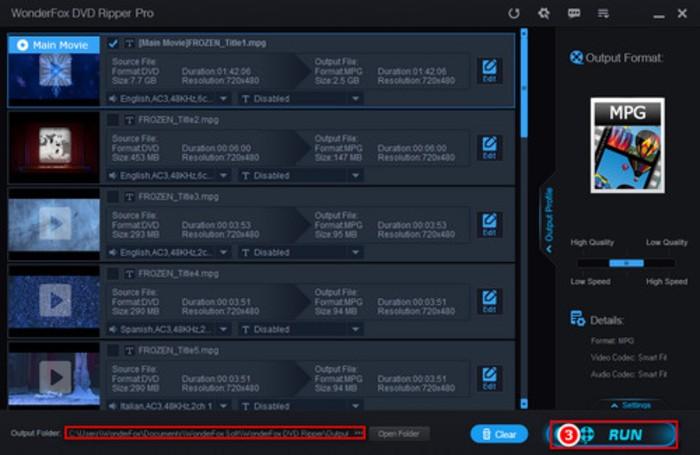Edit the FROZEN_Title3.mpg entry

click(489, 225)
